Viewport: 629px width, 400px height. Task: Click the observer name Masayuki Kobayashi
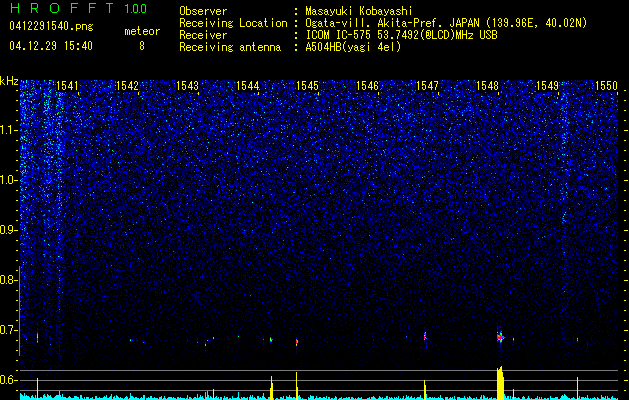tap(359, 11)
